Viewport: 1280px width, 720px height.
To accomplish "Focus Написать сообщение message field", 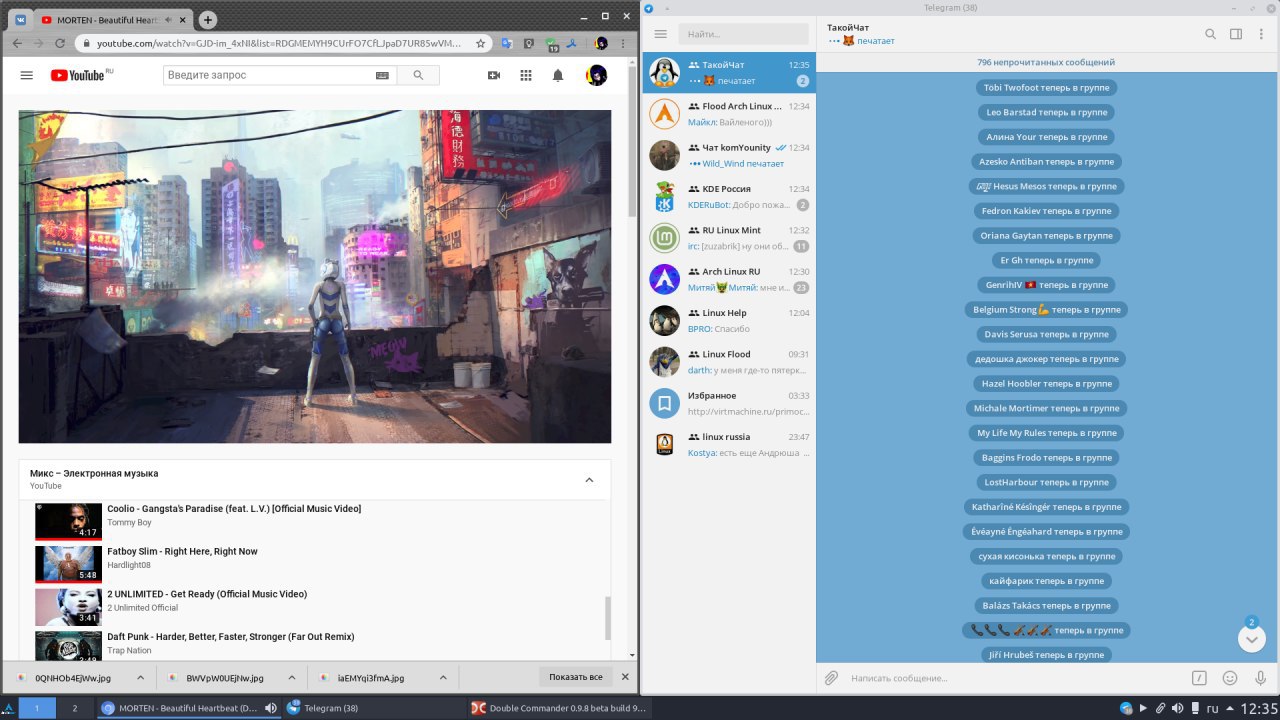I will (x=1015, y=678).
